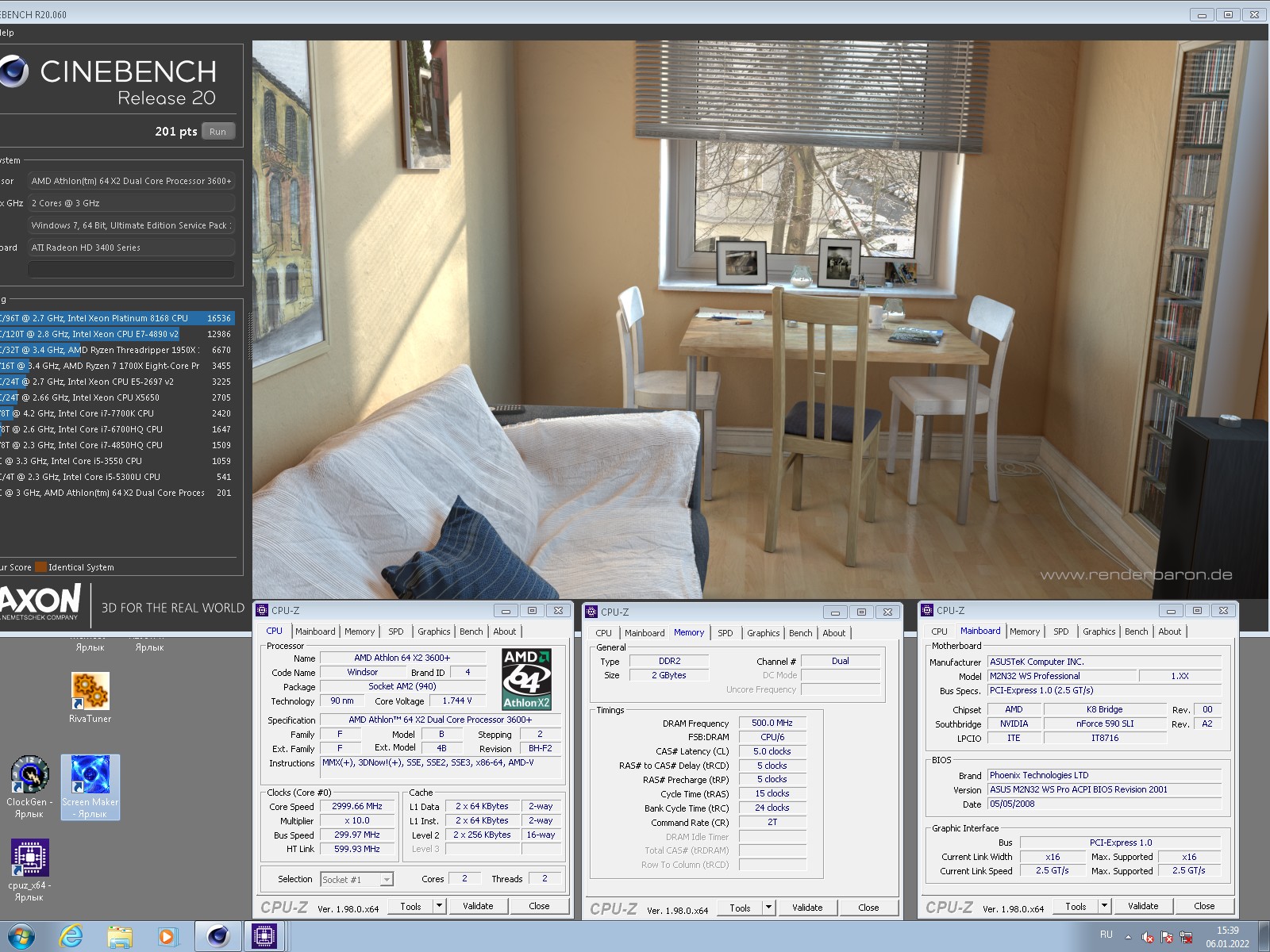Viewport: 1270px width, 952px height.
Task: Select CPU tab in middle CPU-Z
Action: coord(604,633)
